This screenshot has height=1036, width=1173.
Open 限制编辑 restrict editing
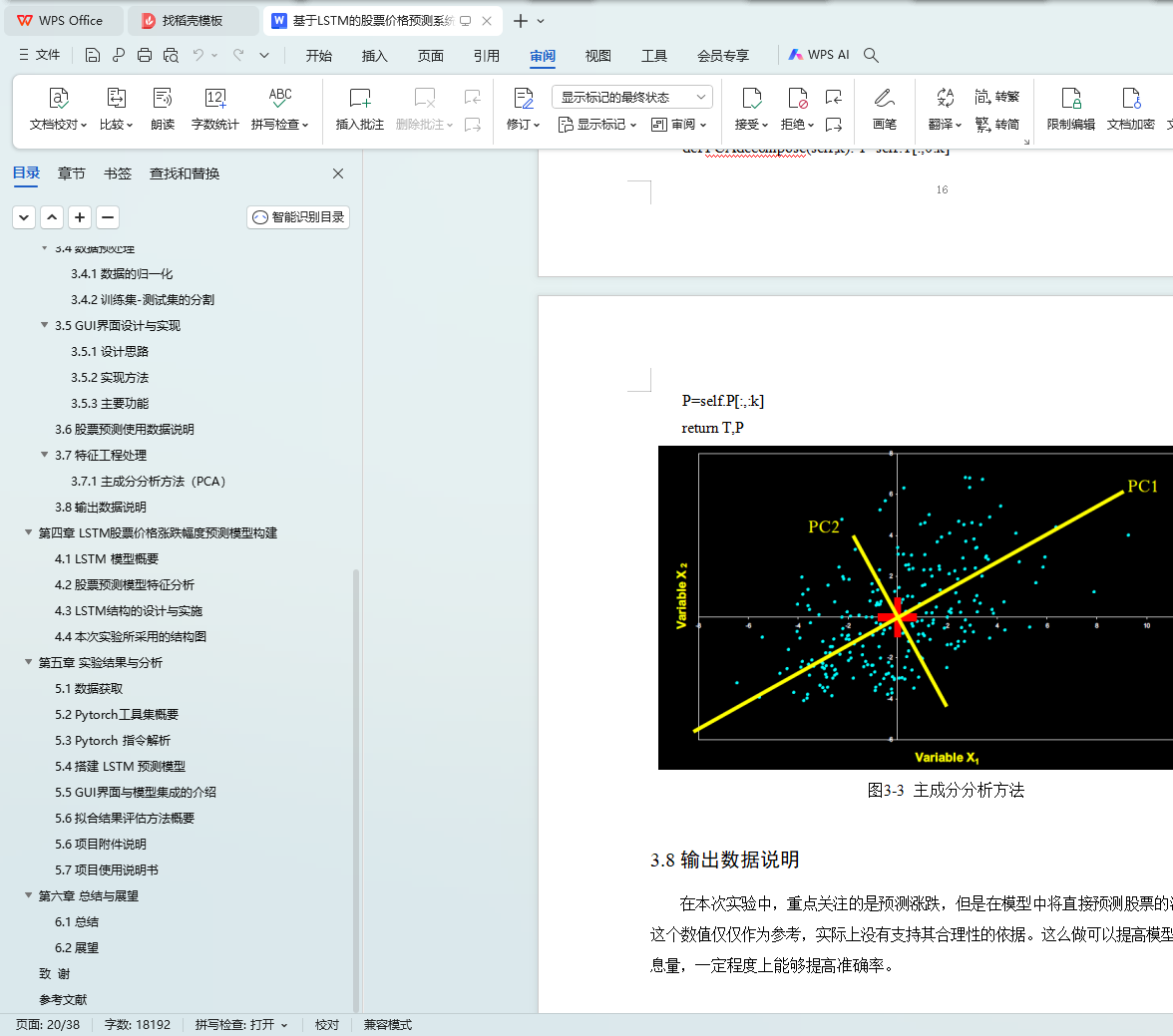tap(1070, 110)
